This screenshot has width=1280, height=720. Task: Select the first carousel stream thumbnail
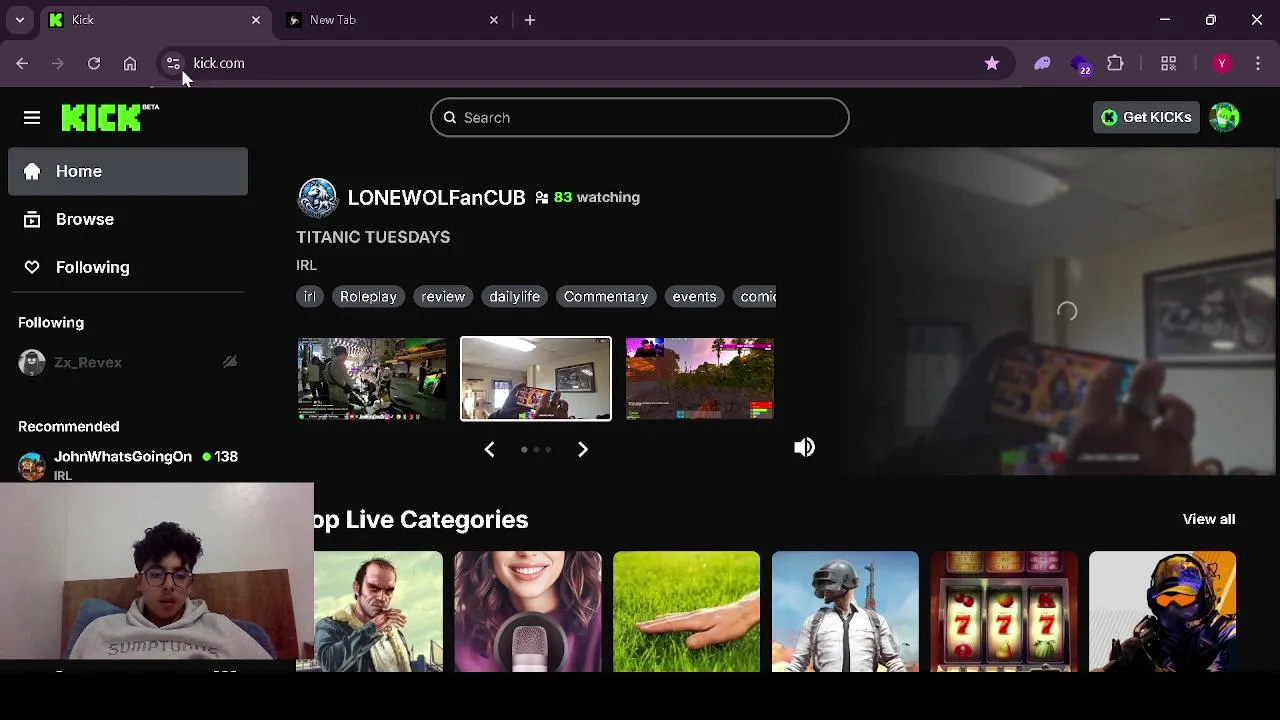tap(372, 379)
